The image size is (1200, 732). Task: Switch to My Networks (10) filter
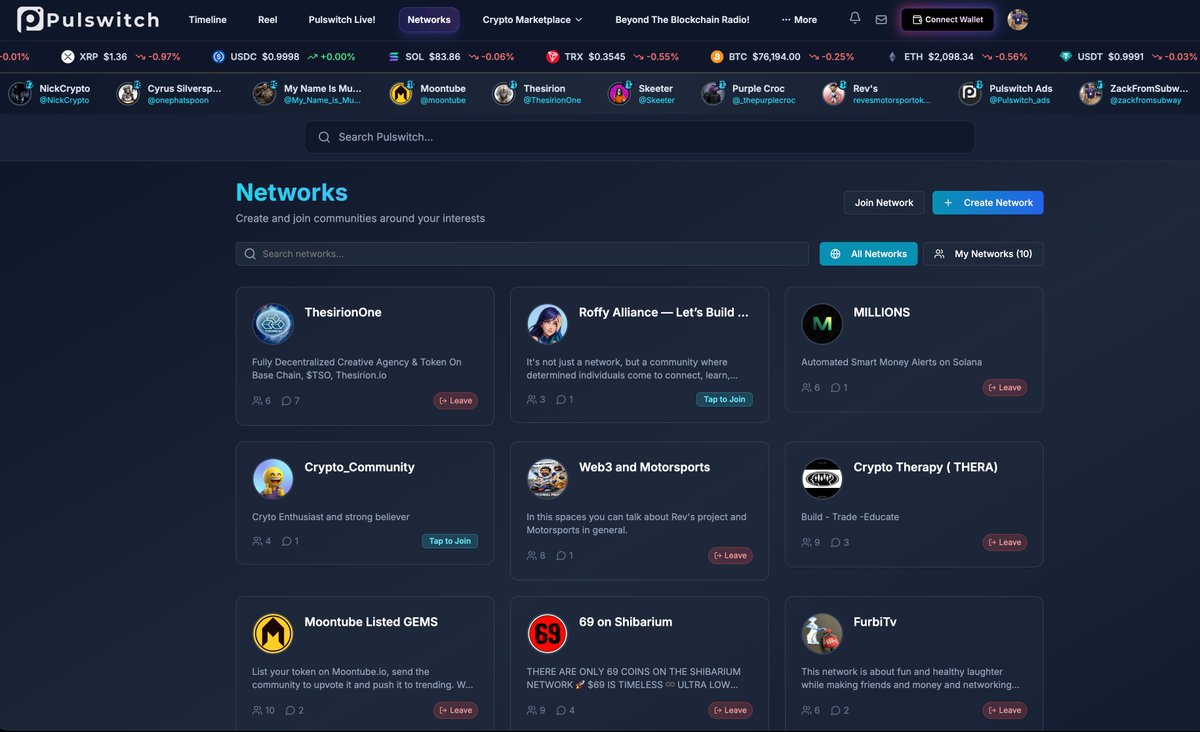tap(983, 254)
